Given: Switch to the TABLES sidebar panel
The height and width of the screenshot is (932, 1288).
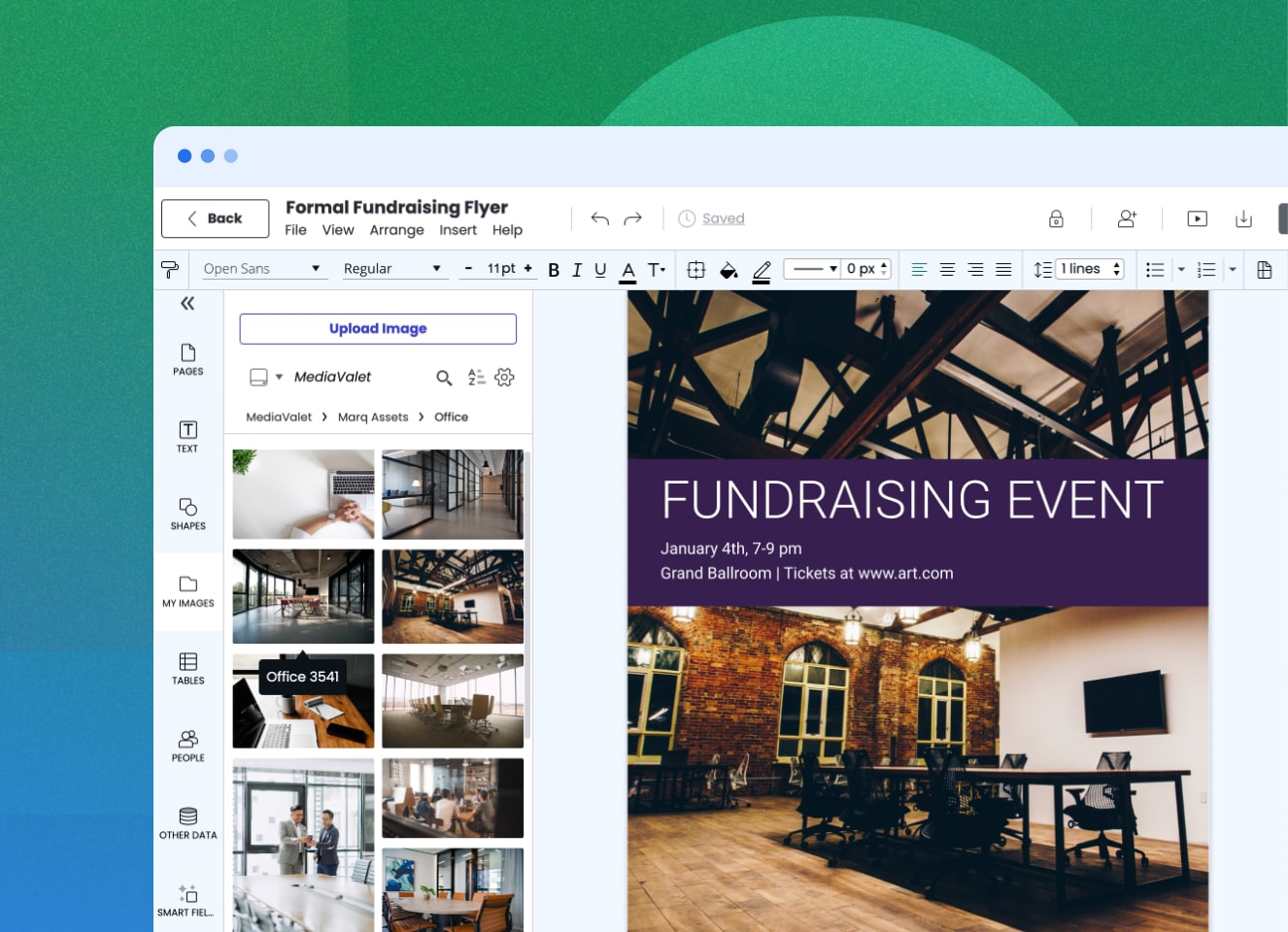Looking at the screenshot, I should [x=187, y=668].
